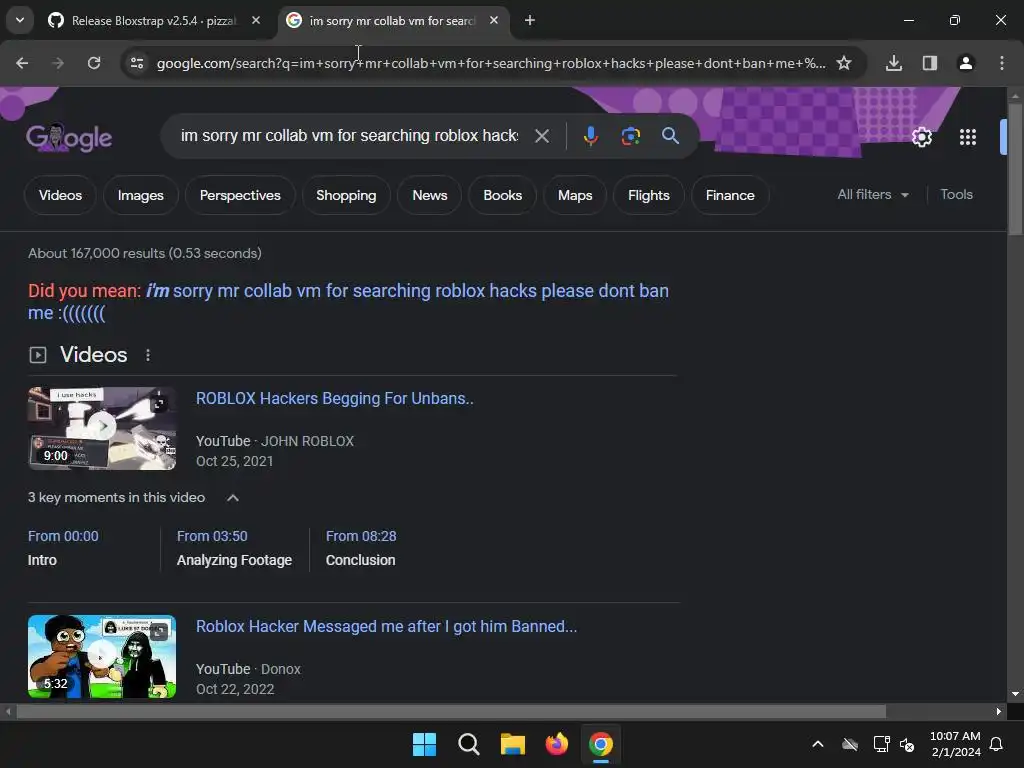Open the Windows Start menu

tap(424, 744)
